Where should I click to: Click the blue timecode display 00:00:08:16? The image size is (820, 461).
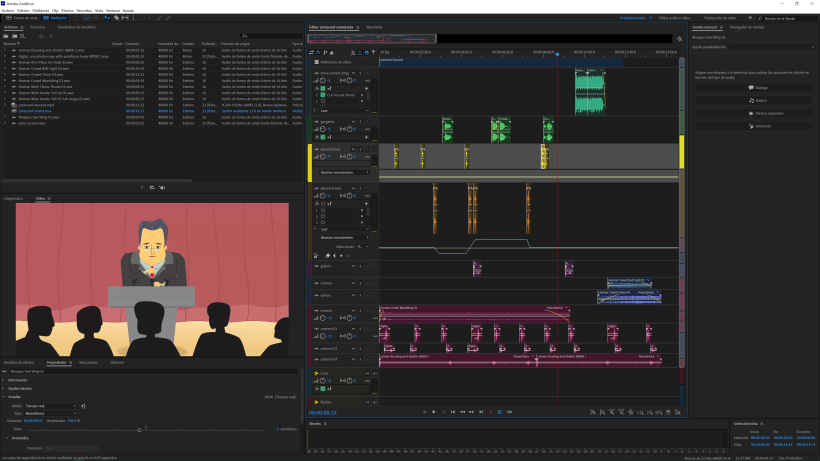(x=323, y=413)
